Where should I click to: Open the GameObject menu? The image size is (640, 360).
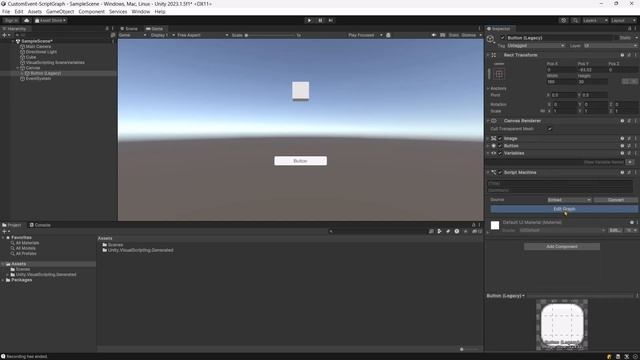[60, 11]
